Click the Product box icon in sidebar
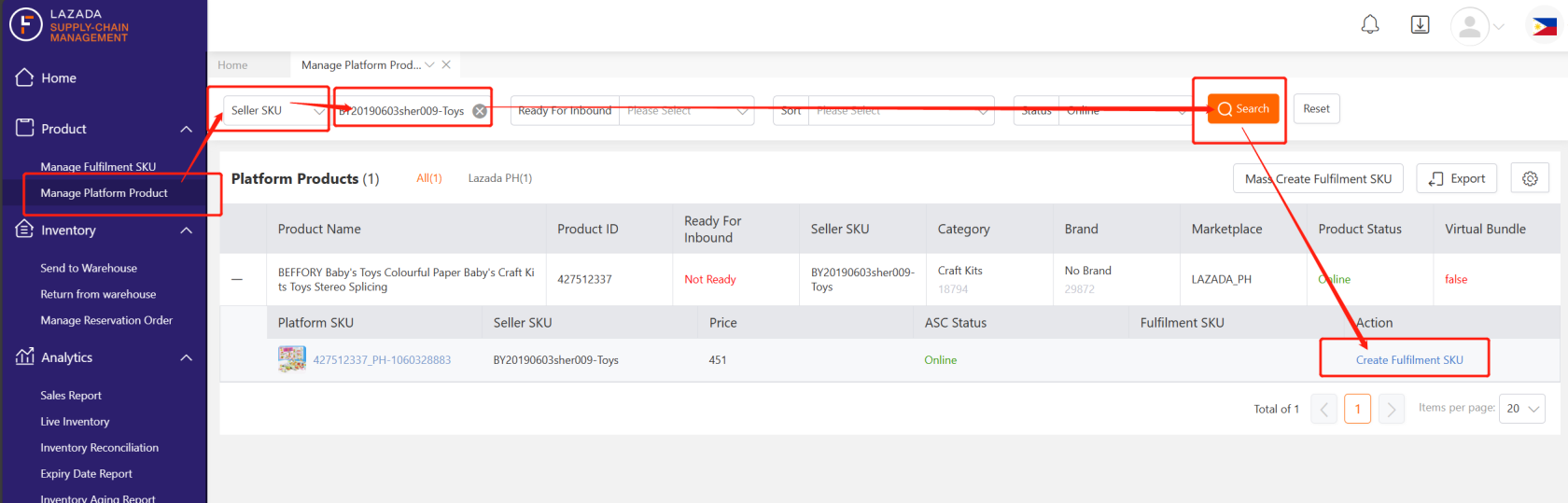The width and height of the screenshot is (1568, 503). tap(25, 128)
